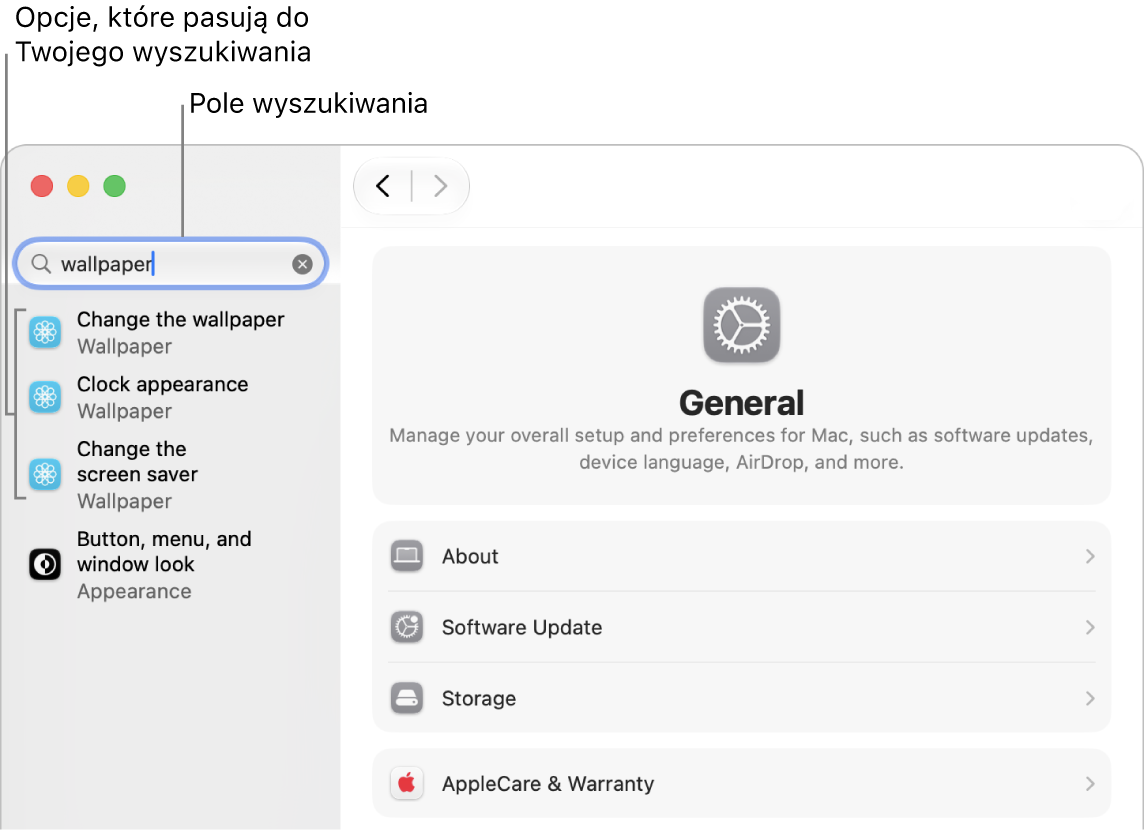Viewport: 1144px width, 830px height.
Task: Click the disk icon beside Storage
Action: tap(406, 698)
